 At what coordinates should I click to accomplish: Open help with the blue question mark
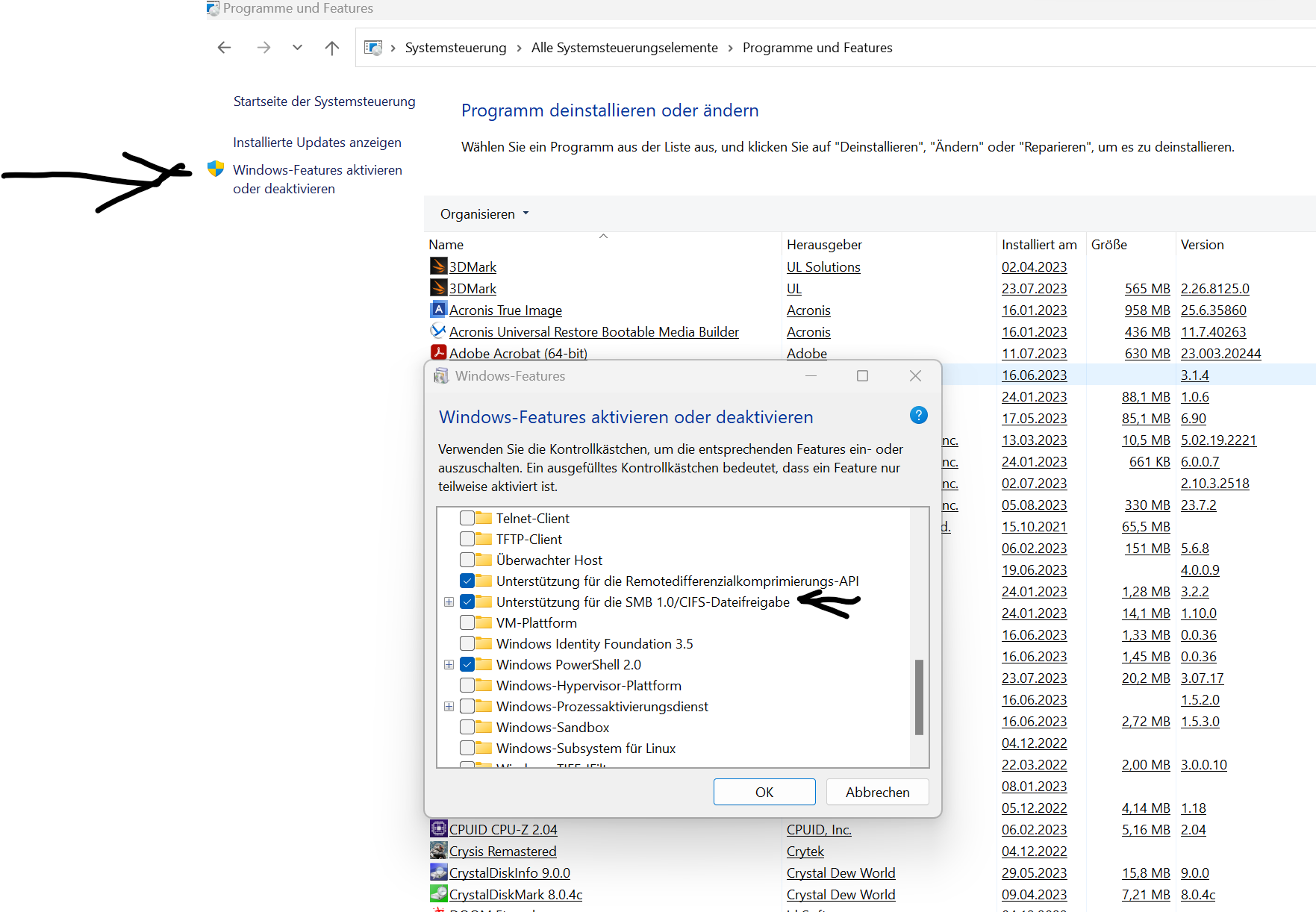click(919, 415)
